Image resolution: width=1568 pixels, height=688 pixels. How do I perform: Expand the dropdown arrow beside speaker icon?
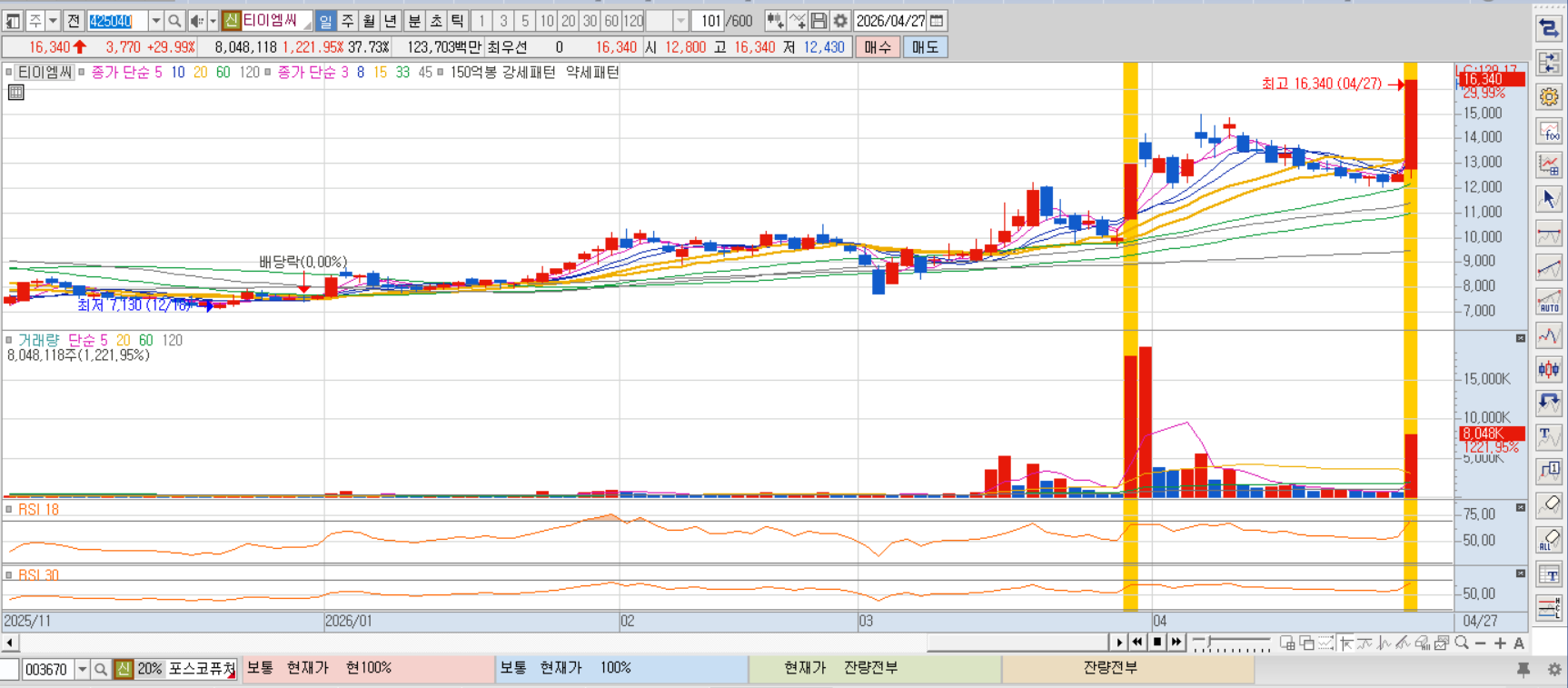tap(213, 20)
